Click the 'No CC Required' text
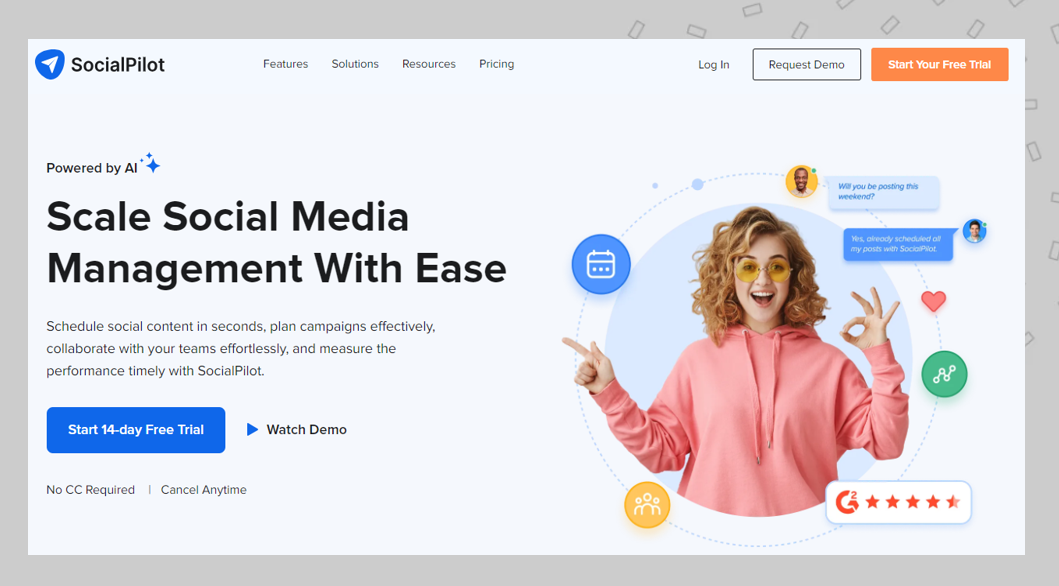The height and width of the screenshot is (586, 1059). [x=91, y=490]
